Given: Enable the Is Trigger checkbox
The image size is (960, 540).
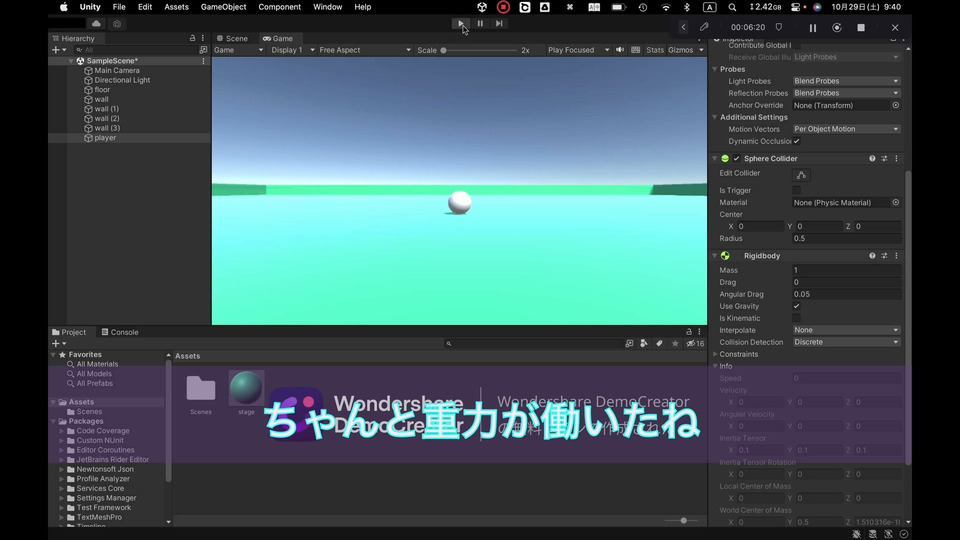Looking at the screenshot, I should click(796, 190).
